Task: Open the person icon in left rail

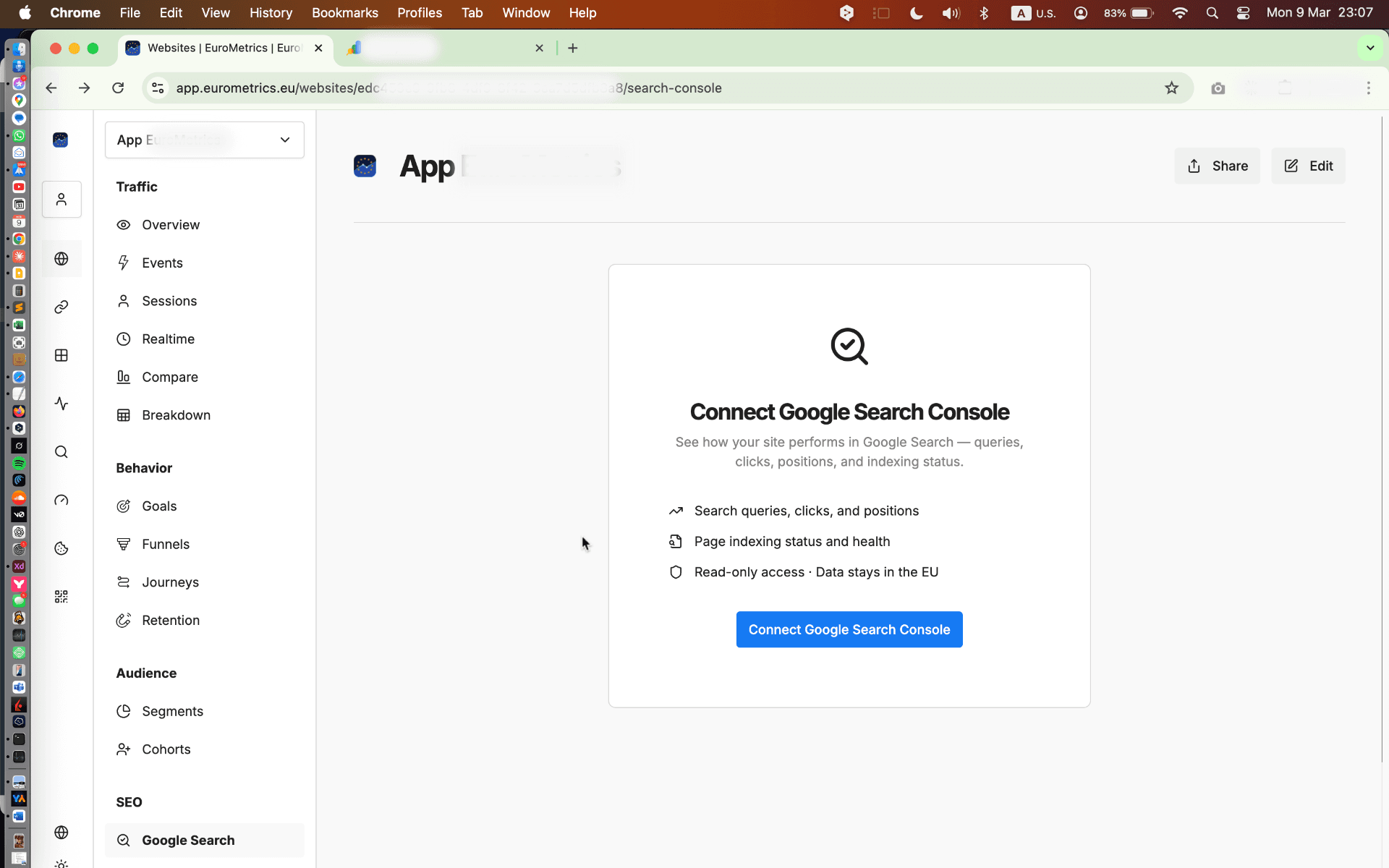Action: click(61, 199)
